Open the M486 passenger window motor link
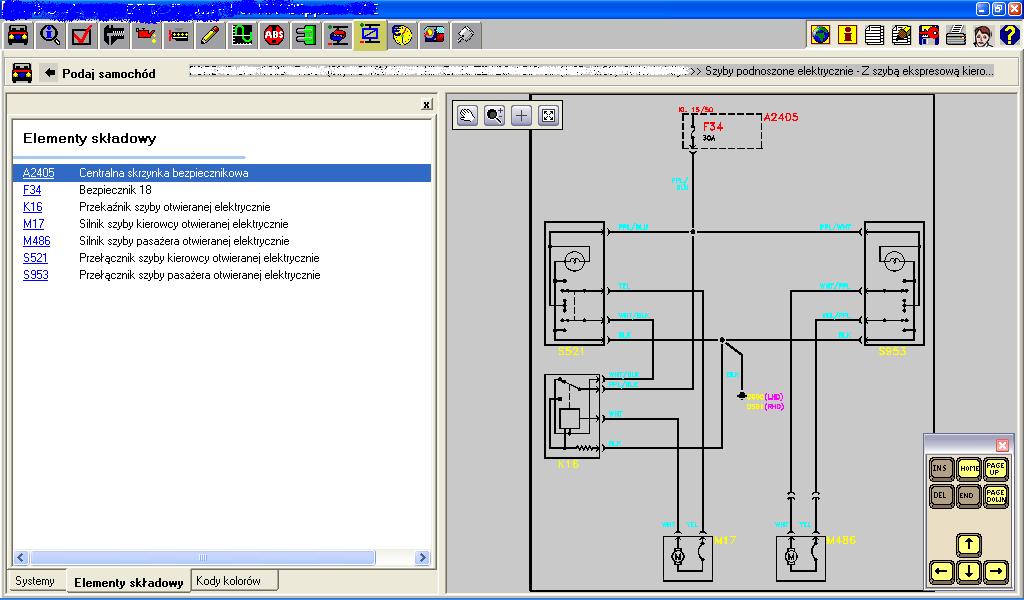This screenshot has height=600, width=1024. (x=36, y=241)
